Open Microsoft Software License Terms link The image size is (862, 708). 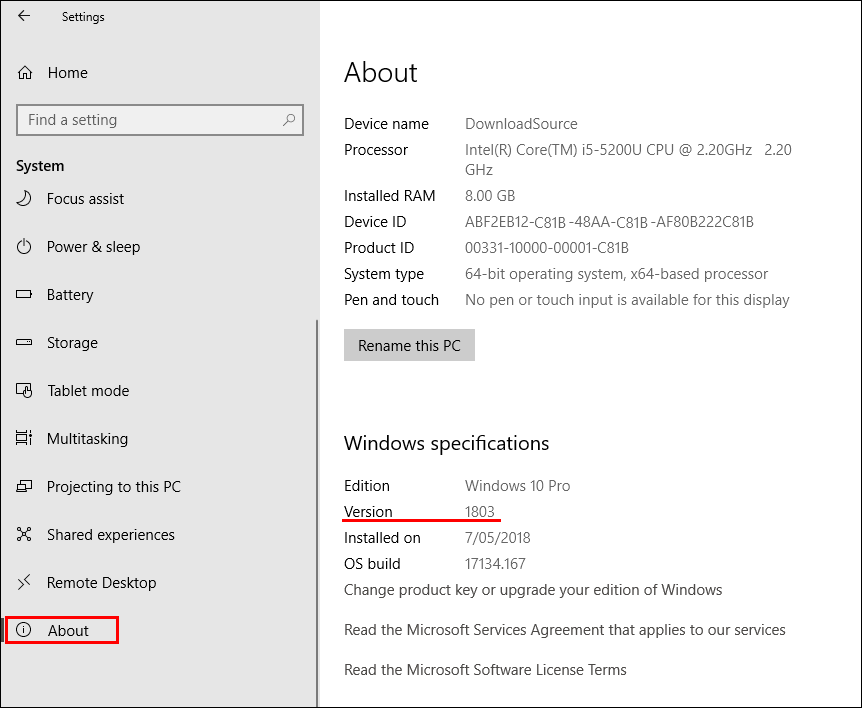[x=485, y=670]
